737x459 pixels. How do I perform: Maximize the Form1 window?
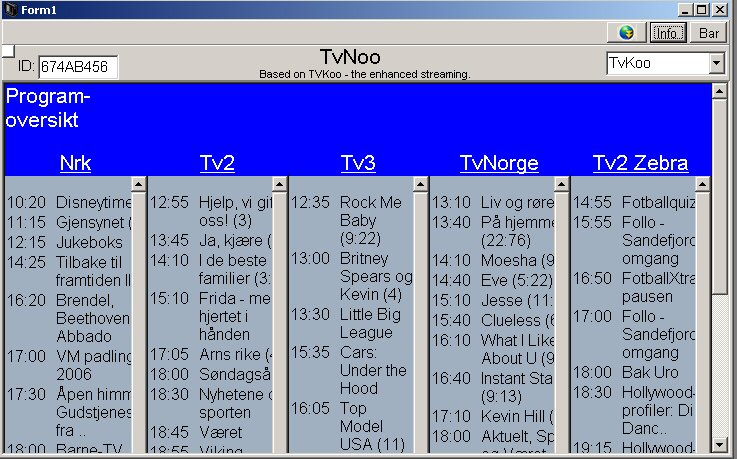701,9
